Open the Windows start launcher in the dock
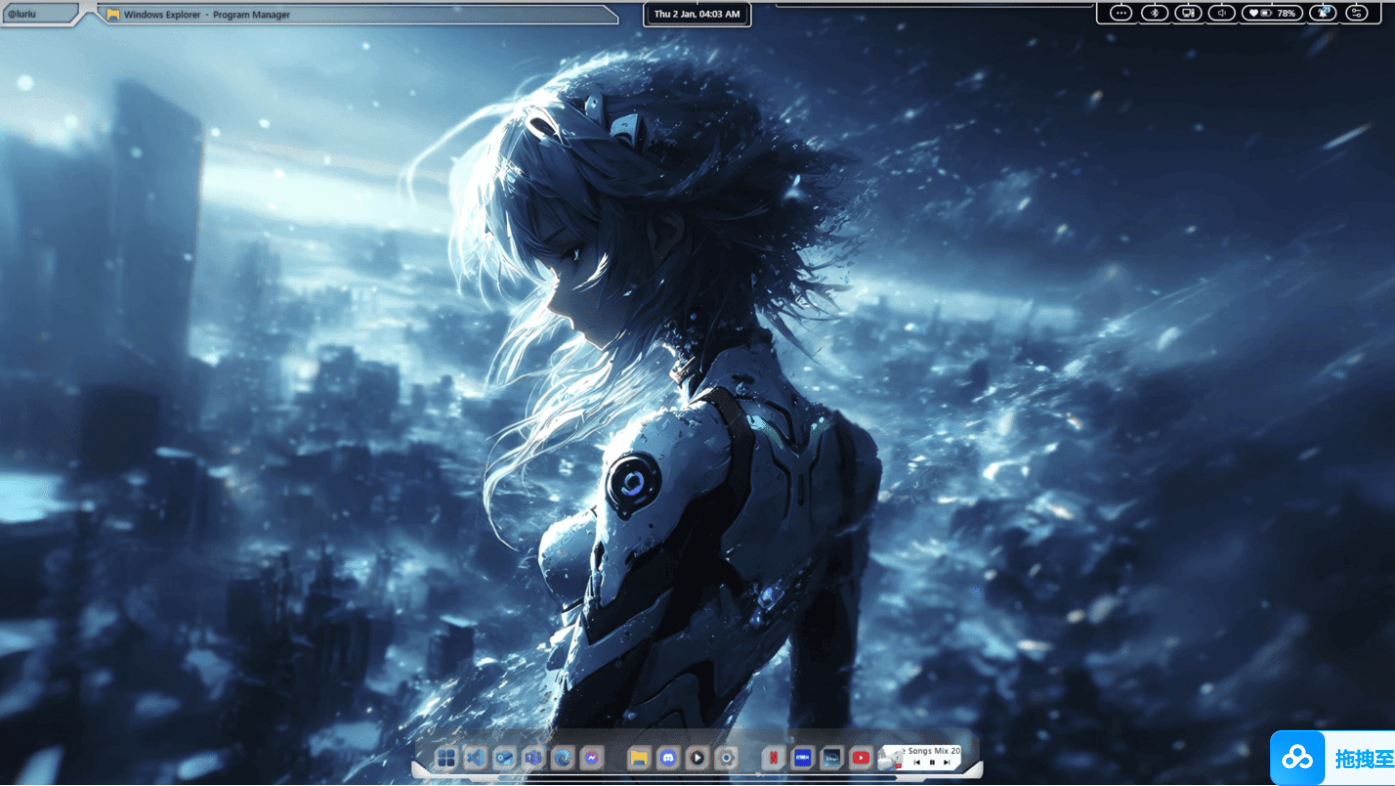This screenshot has height=786, width=1395. click(x=446, y=757)
